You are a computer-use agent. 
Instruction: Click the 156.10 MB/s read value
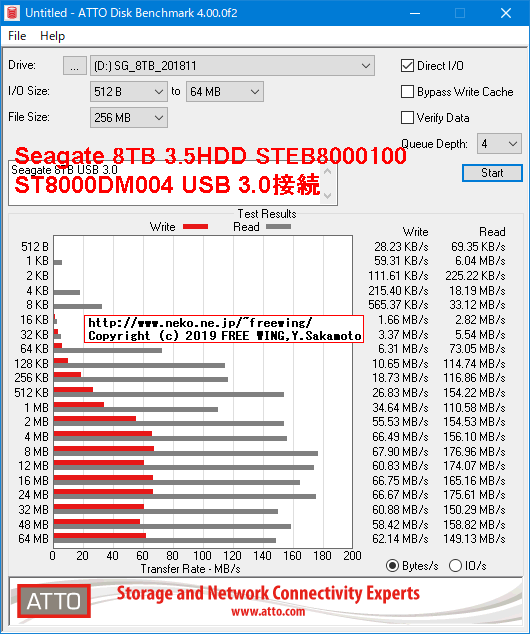tap(474, 437)
